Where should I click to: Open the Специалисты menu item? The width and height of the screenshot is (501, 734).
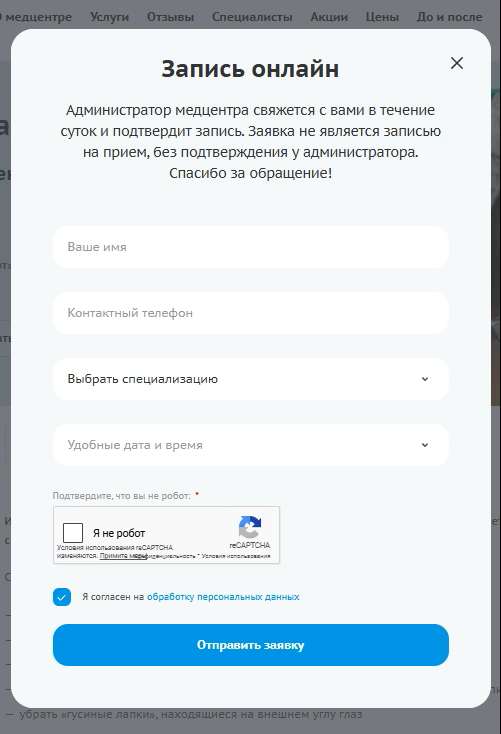[x=252, y=17]
